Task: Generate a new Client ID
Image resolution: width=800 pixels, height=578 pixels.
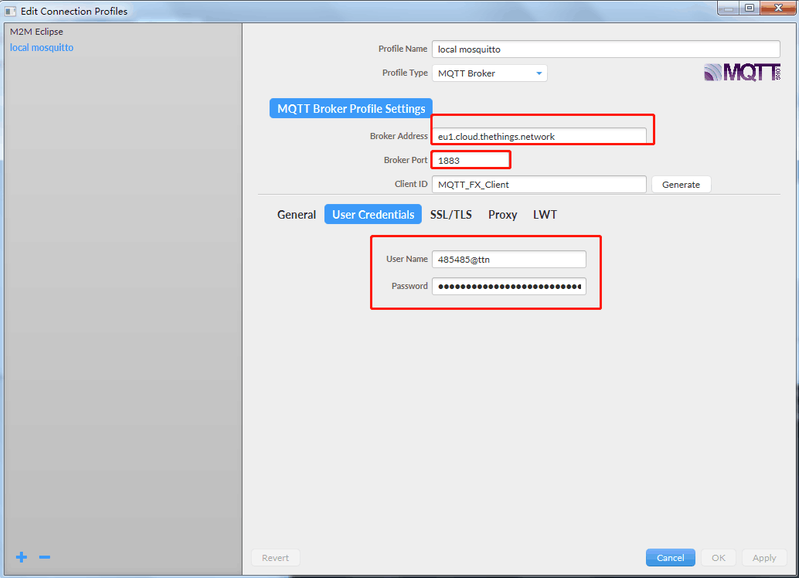Action: coord(681,185)
